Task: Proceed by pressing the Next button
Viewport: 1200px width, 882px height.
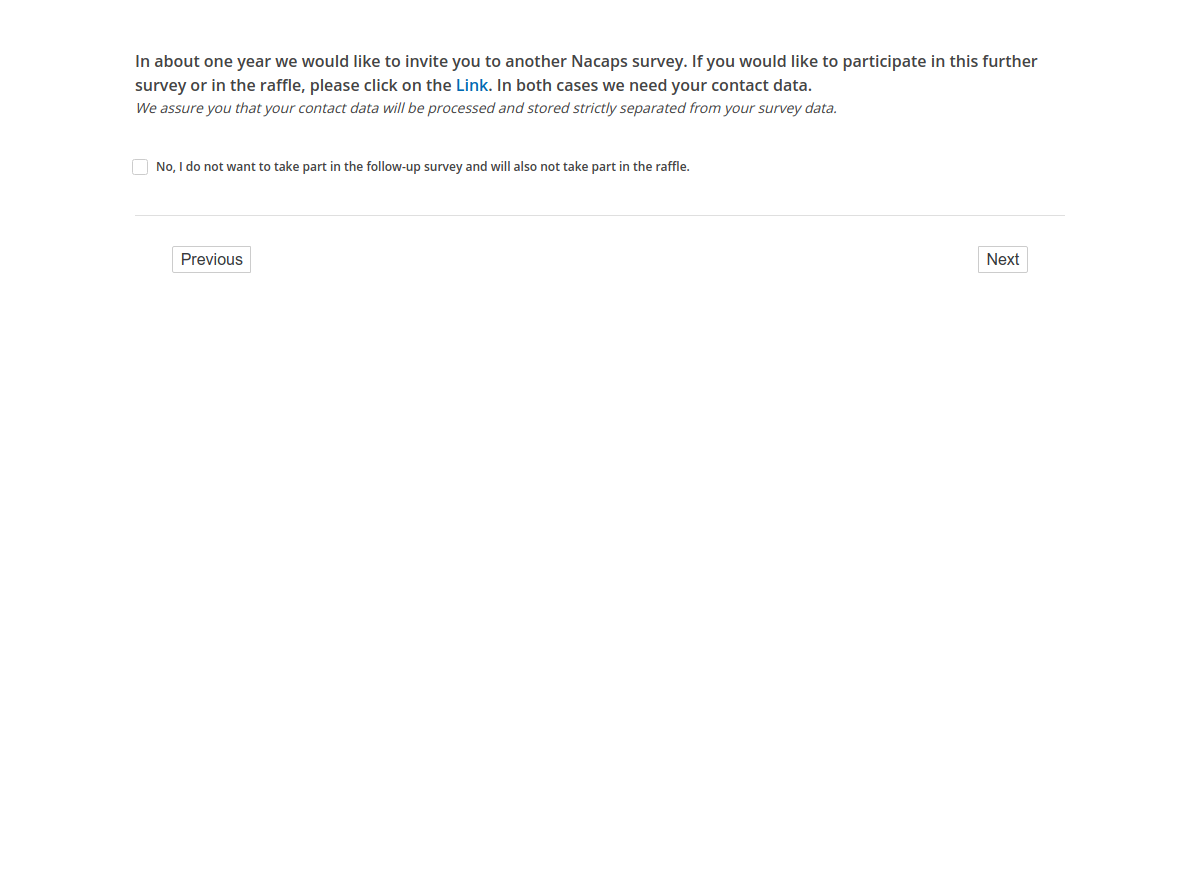Action: [x=1002, y=260]
